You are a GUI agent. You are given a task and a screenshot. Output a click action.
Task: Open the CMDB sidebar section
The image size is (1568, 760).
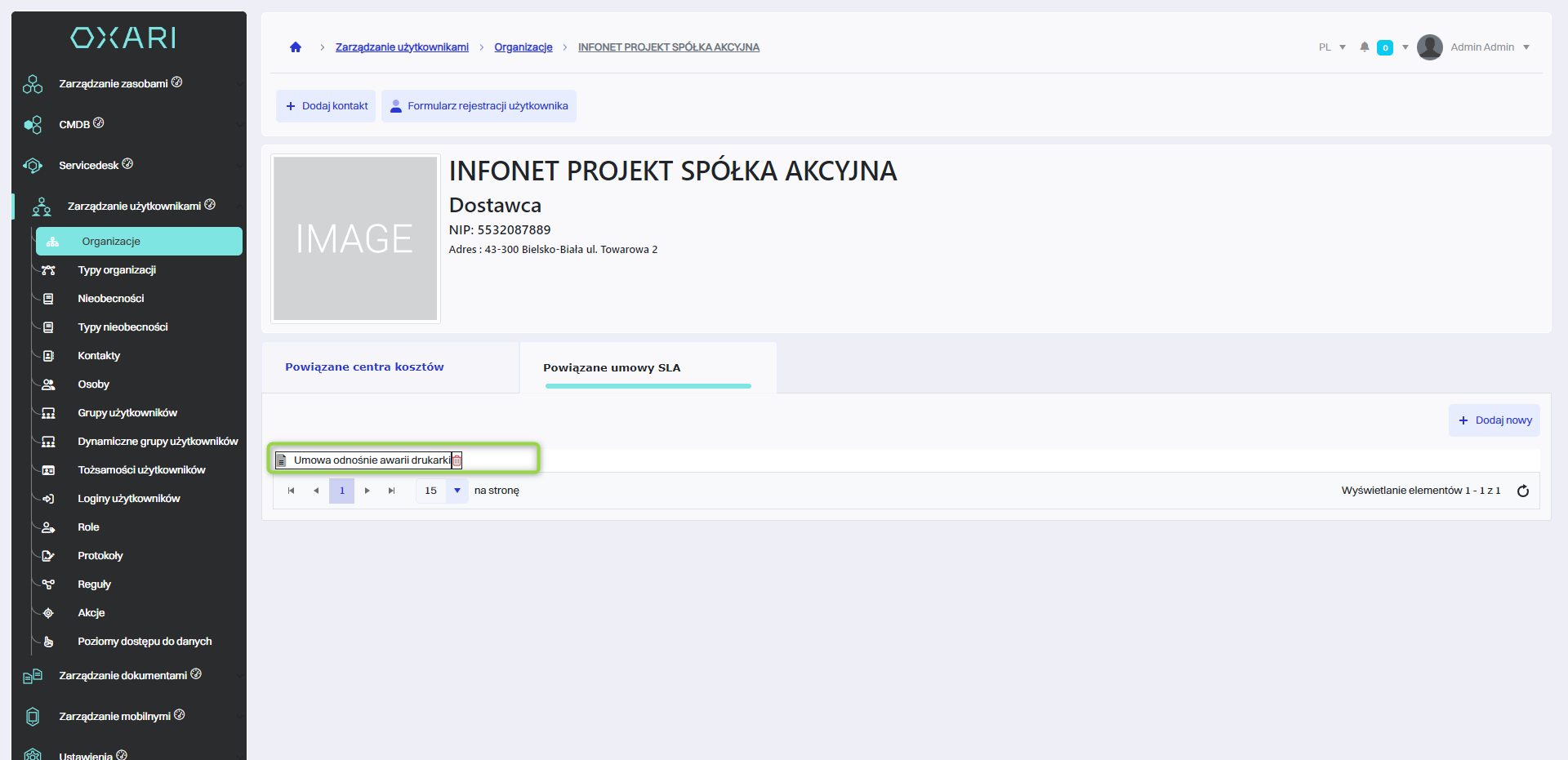coord(74,124)
